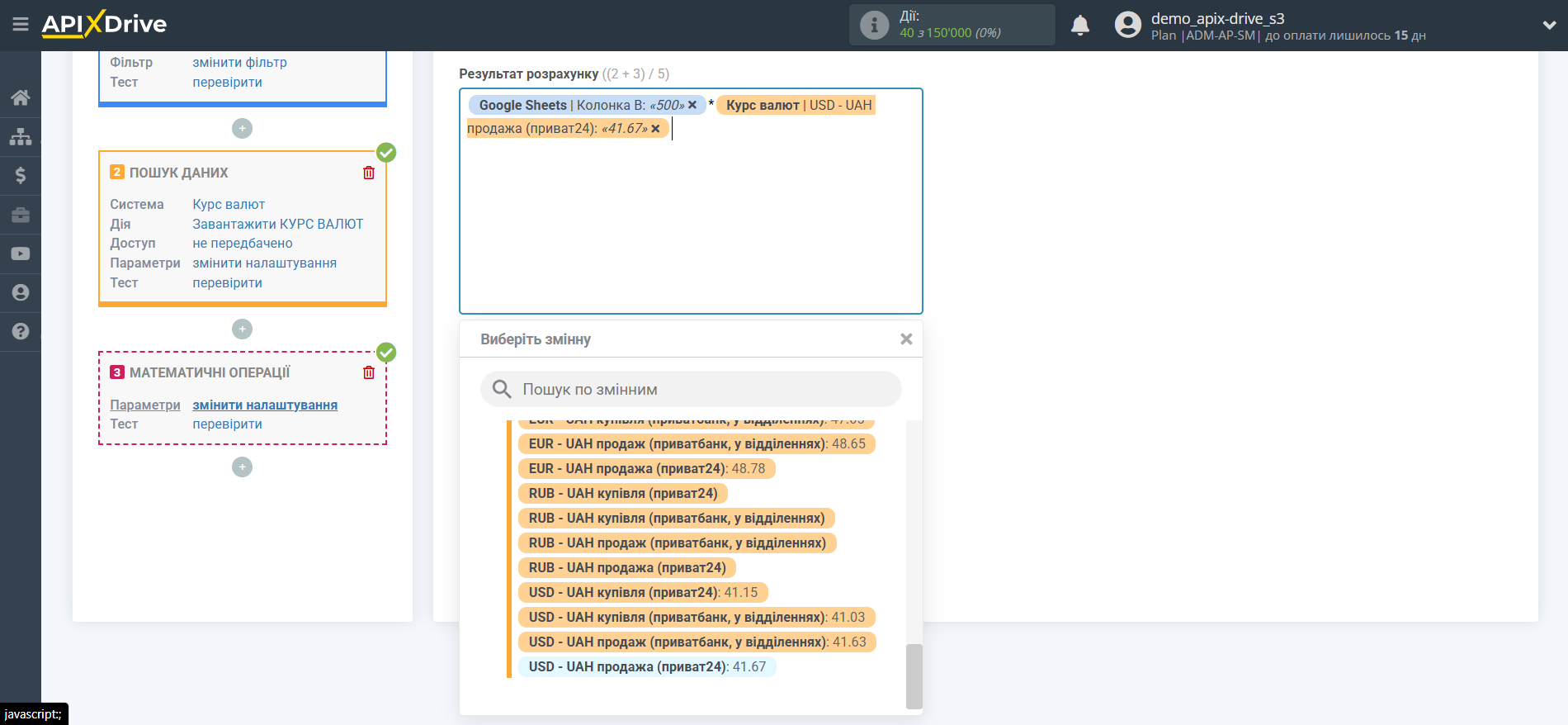Click the Параметри label in Математичні операції

145,405
